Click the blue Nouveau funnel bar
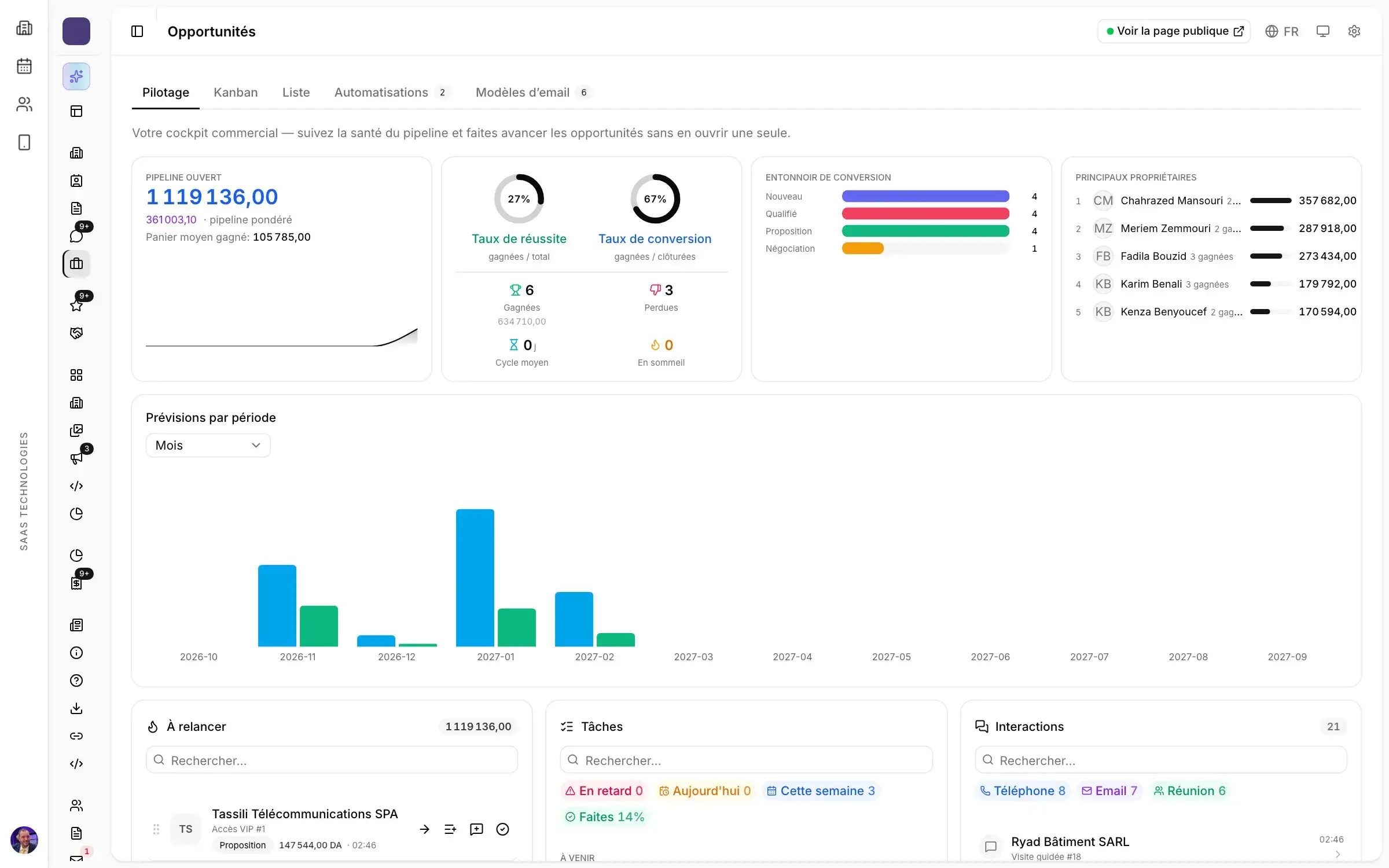1389x868 pixels. [925, 197]
